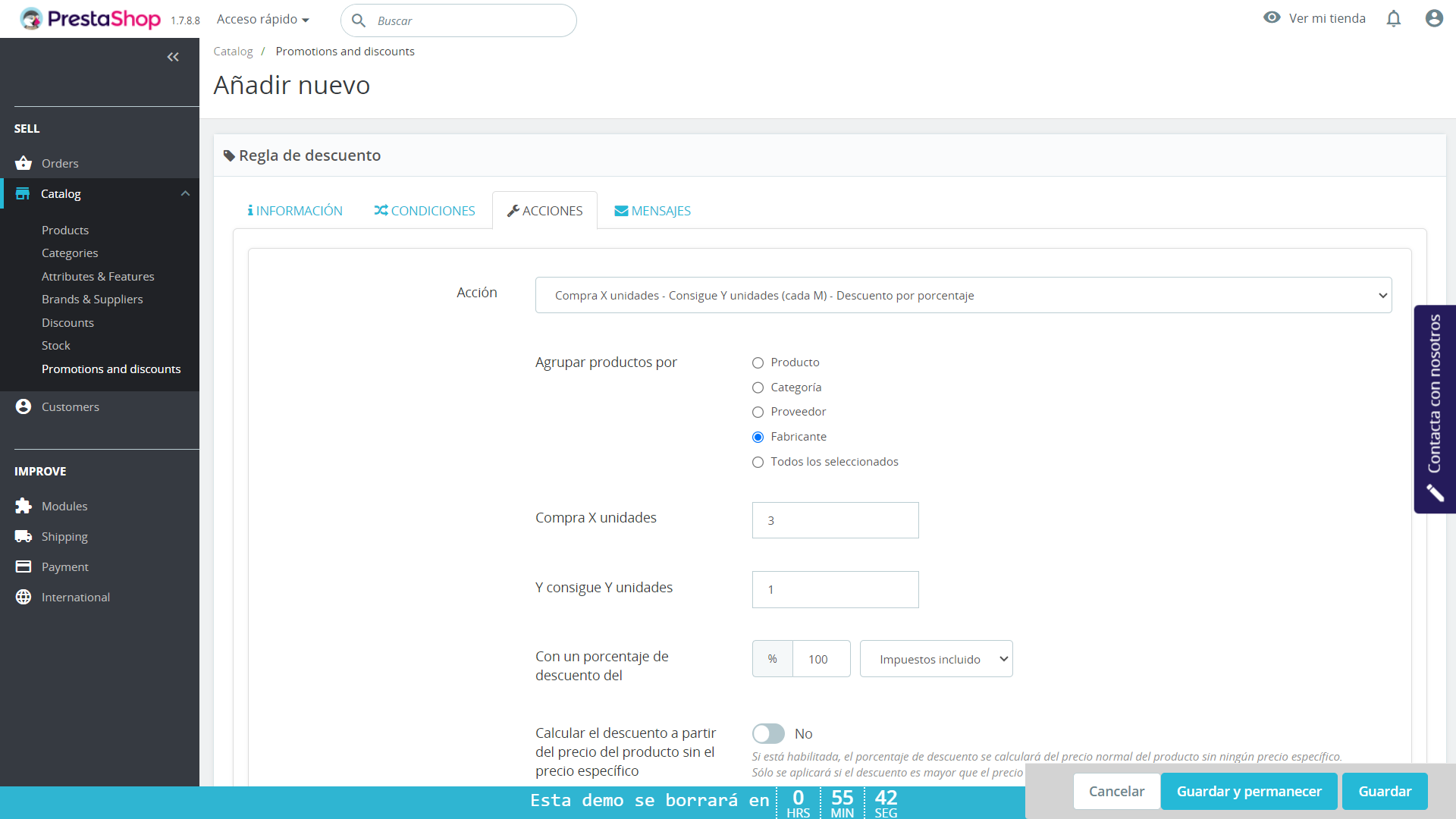Select the Producto radio button

point(758,362)
